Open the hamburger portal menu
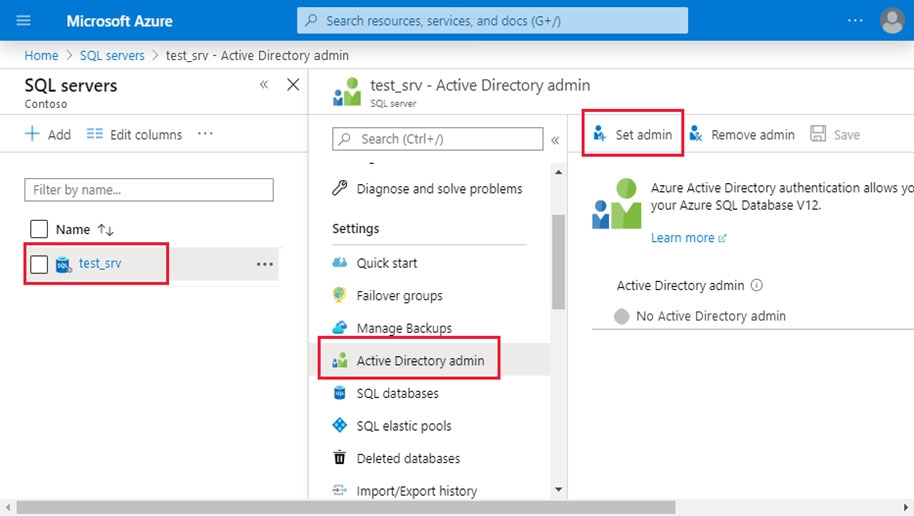This screenshot has height=516, width=914. [x=23, y=21]
